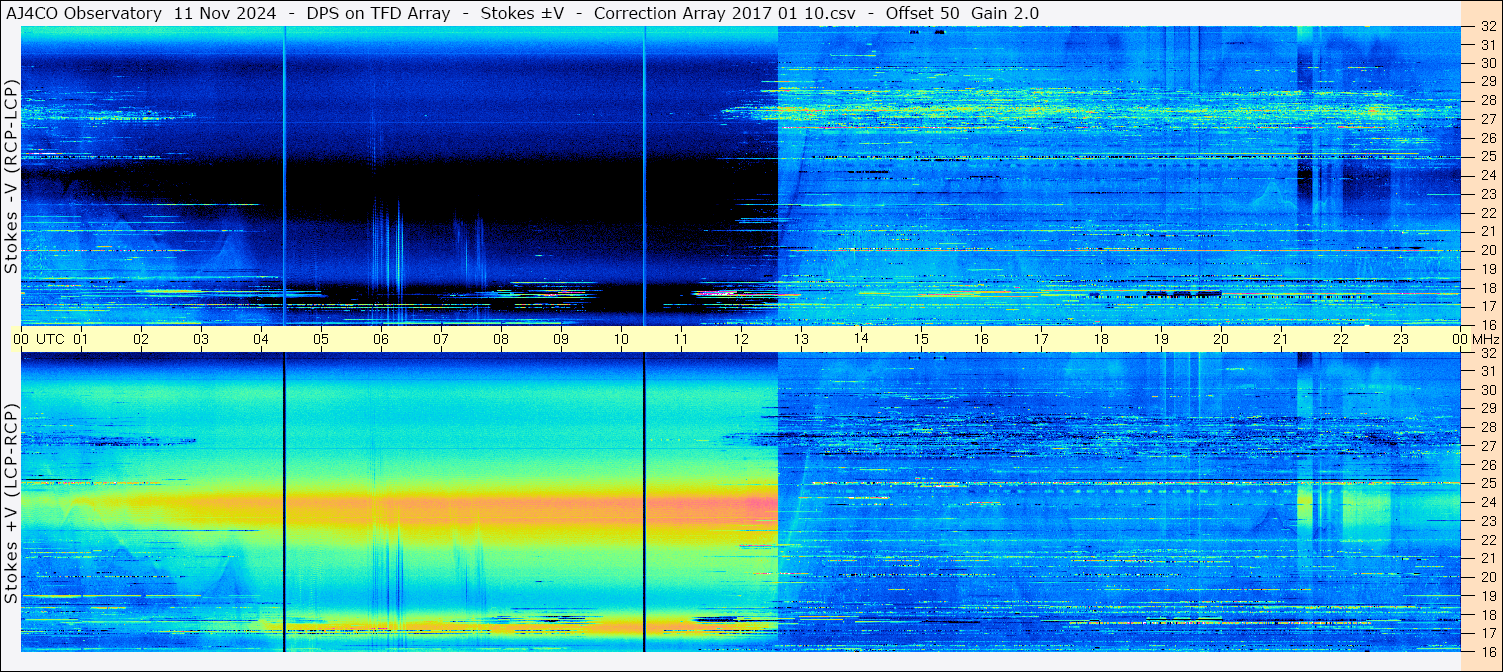The image size is (1503, 672).
Task: Select hour '16' on the time axis
Action: pyautogui.click(x=981, y=339)
